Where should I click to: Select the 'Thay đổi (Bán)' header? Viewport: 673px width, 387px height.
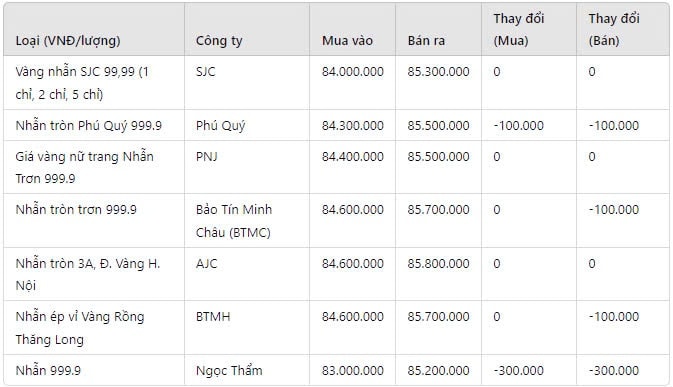(x=614, y=30)
